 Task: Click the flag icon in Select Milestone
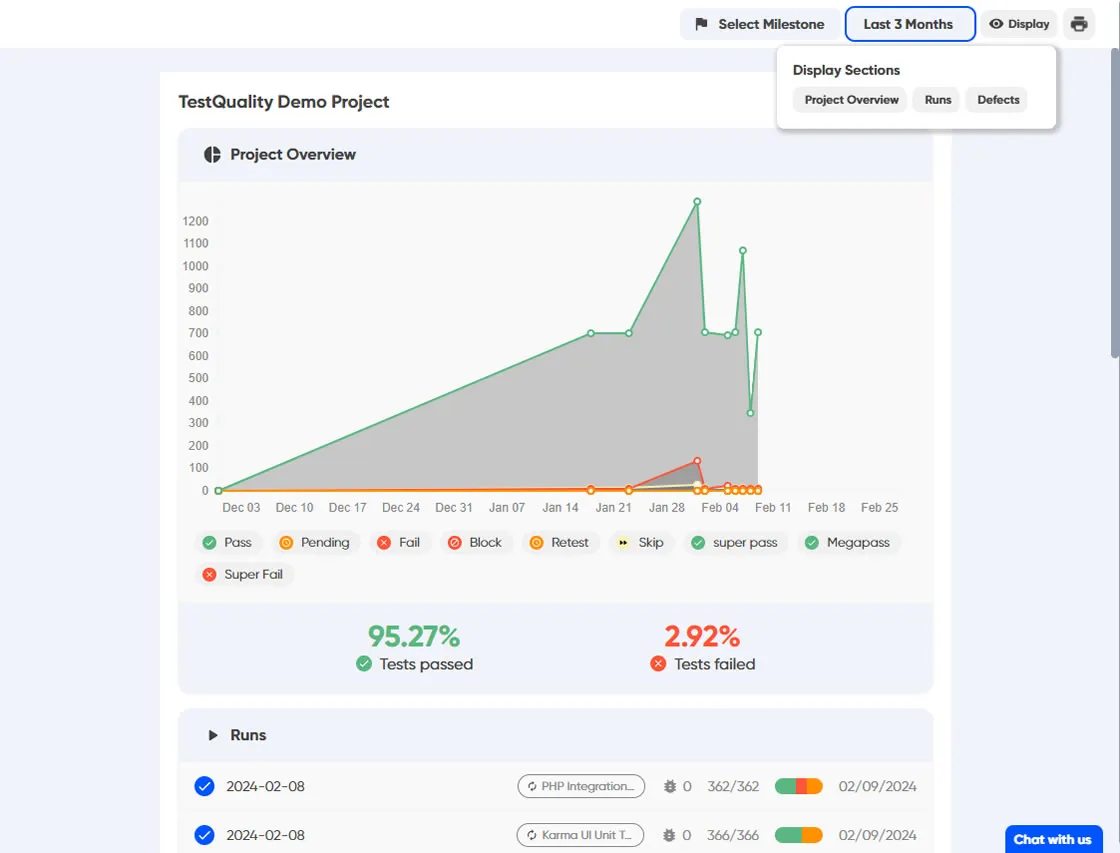point(701,24)
